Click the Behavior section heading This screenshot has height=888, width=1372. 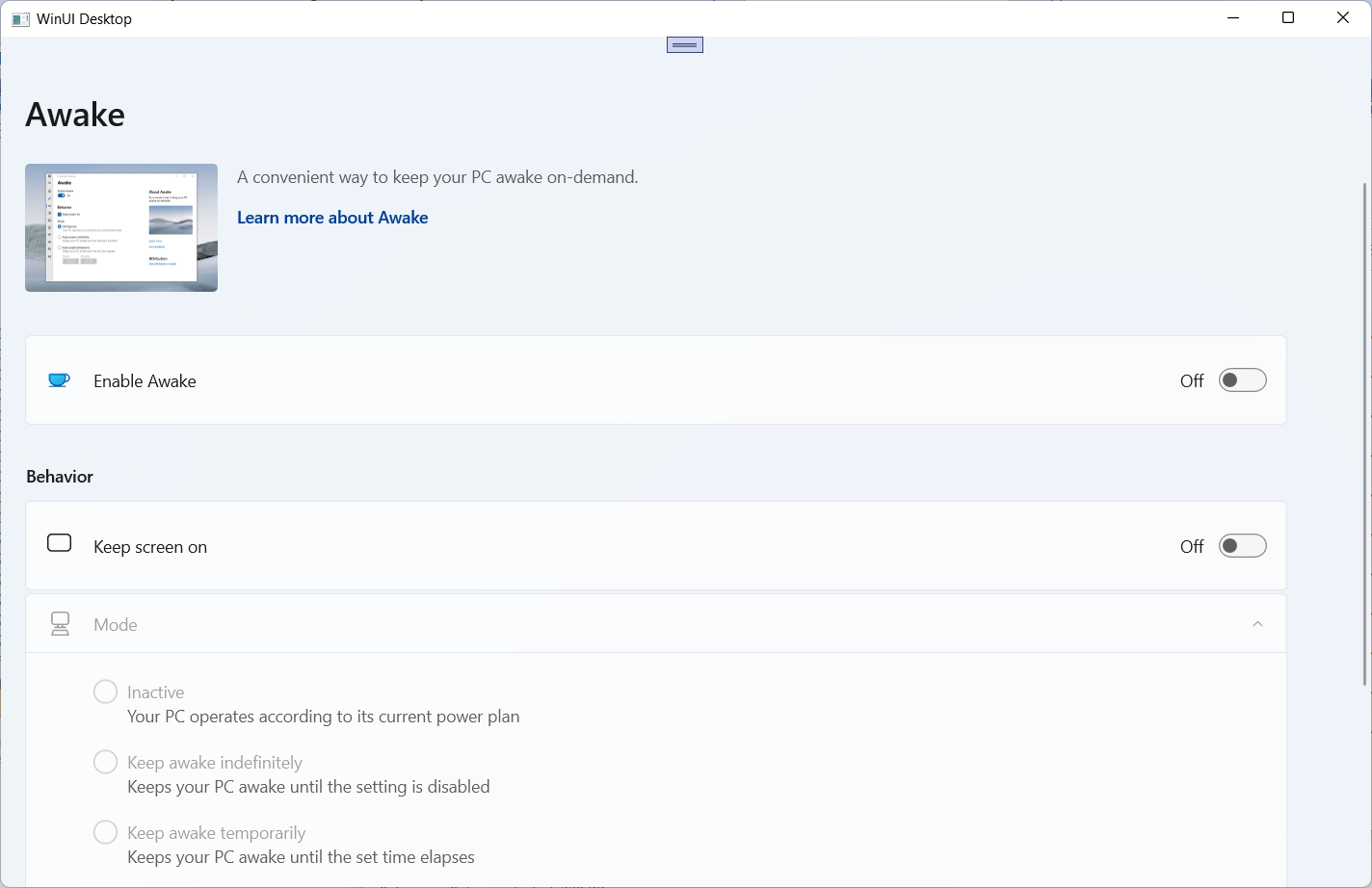(x=60, y=477)
